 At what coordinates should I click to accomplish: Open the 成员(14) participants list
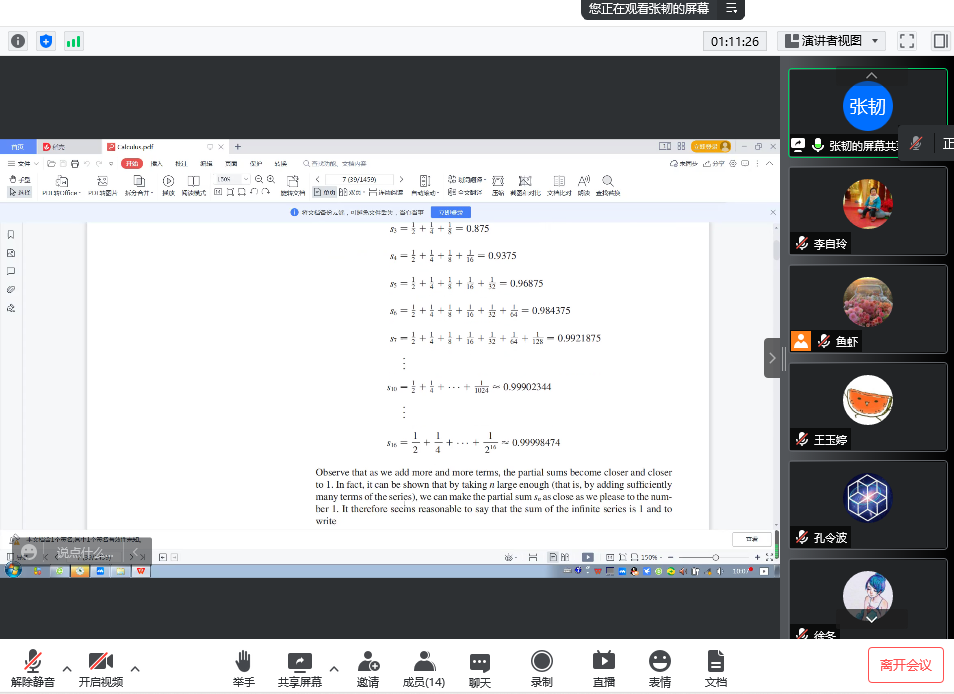(x=424, y=667)
